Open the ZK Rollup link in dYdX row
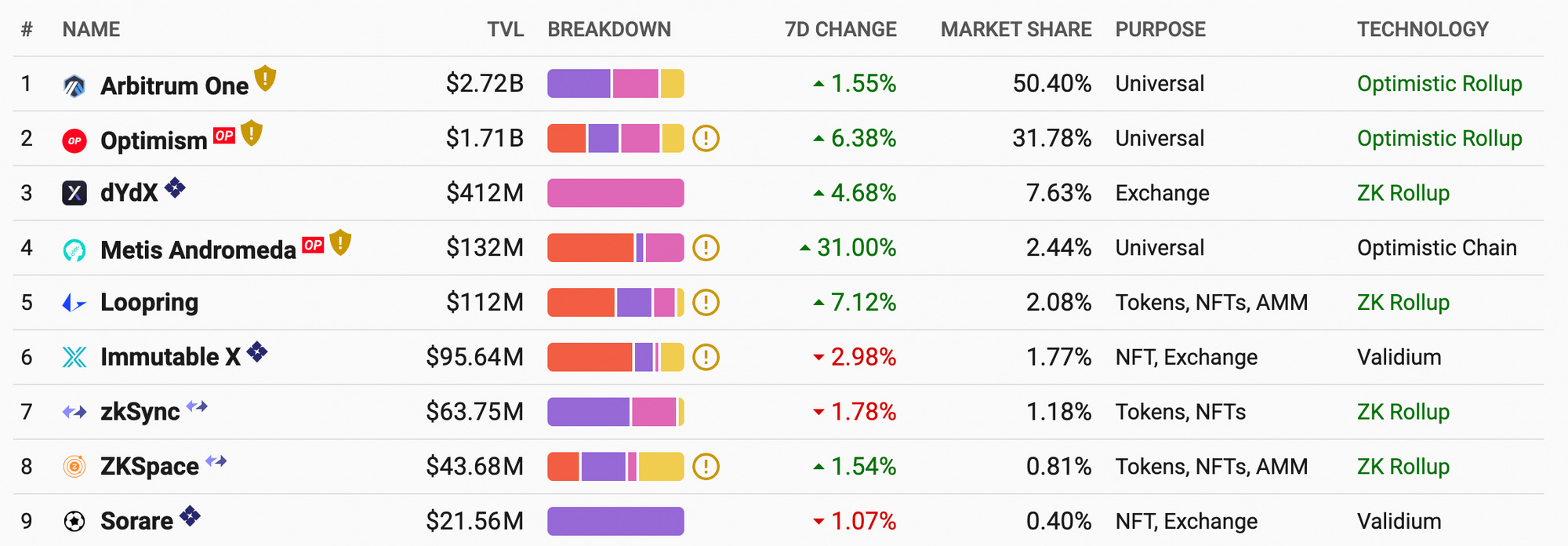The image size is (1568, 546). point(1403,193)
